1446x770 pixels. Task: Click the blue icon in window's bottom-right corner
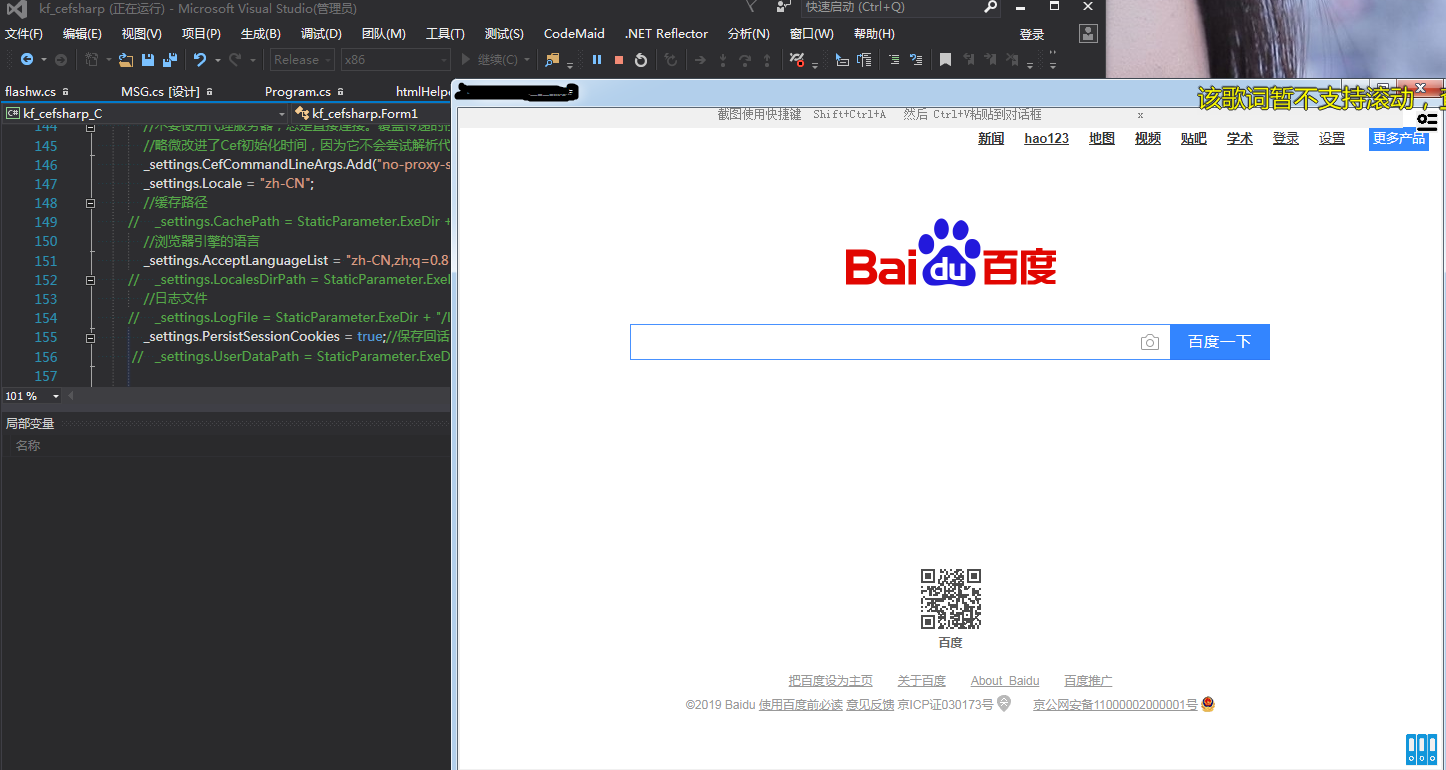[1421, 750]
